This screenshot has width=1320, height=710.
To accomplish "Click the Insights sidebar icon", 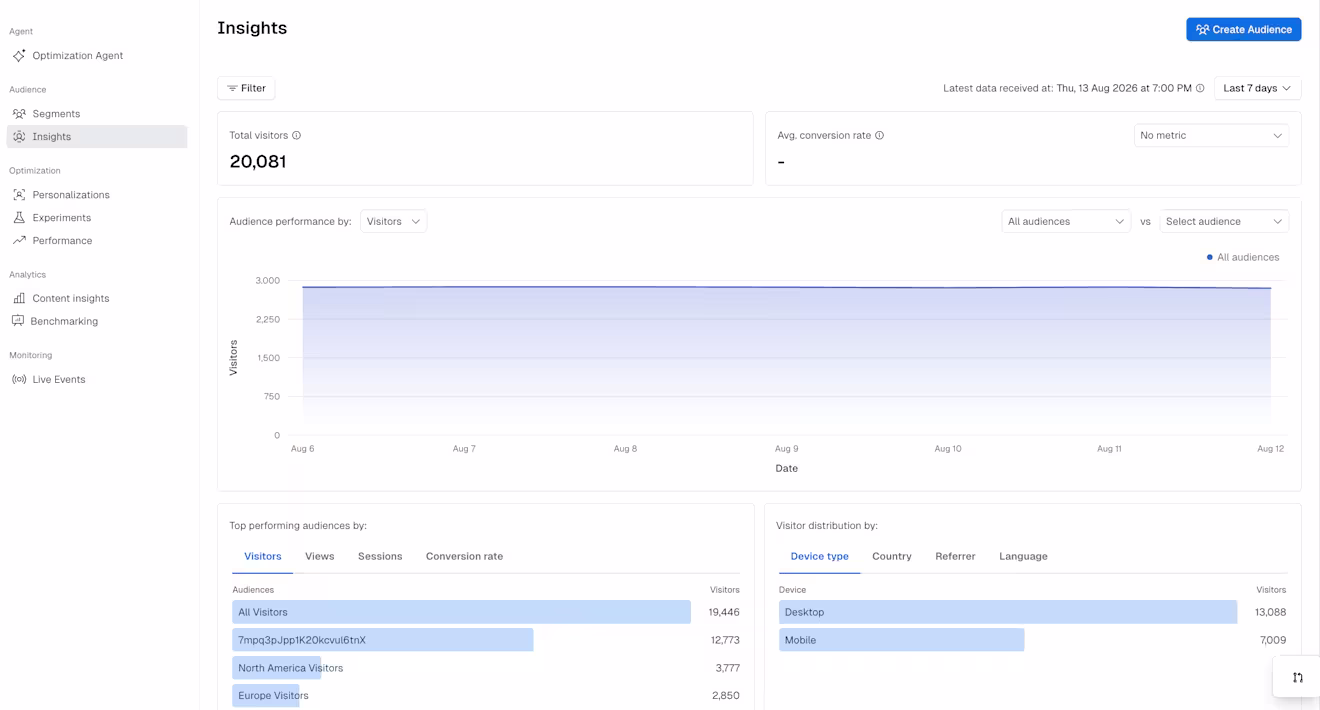I will pyautogui.click(x=19, y=137).
